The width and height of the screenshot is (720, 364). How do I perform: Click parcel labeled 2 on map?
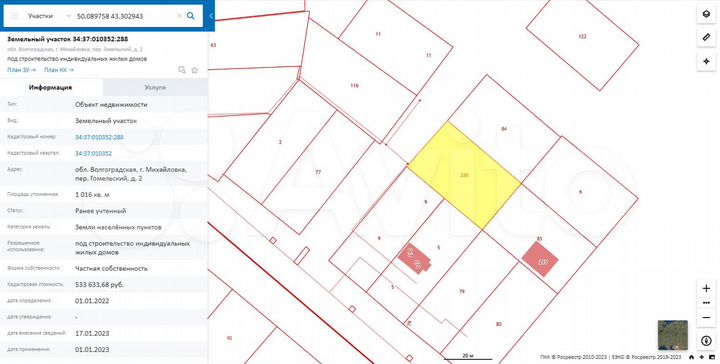[x=280, y=142]
